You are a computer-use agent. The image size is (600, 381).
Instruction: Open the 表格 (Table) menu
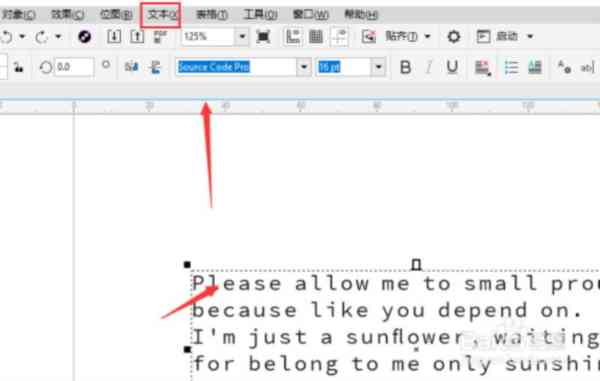(x=212, y=15)
